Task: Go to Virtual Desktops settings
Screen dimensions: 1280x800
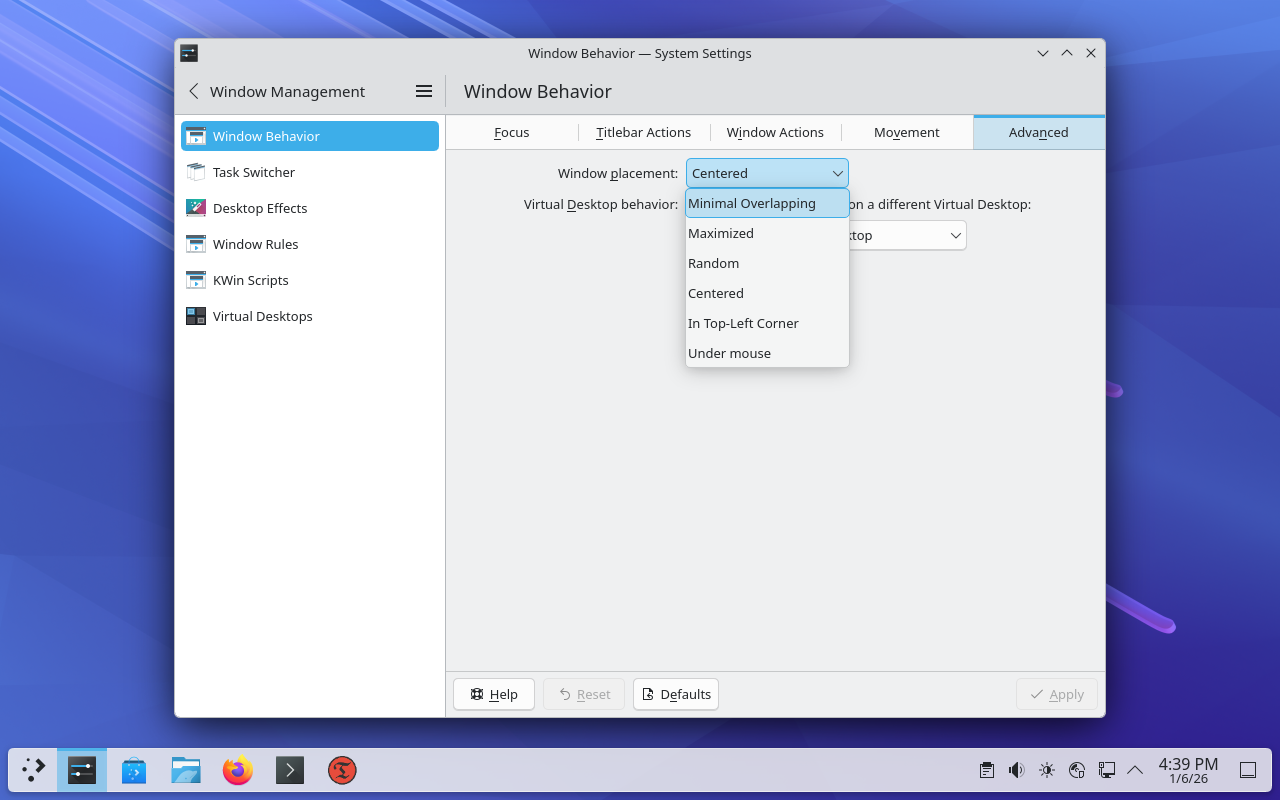Action: tap(262, 316)
